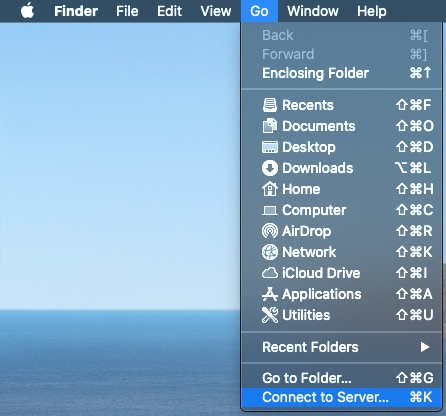Click the Applications A-shaped icon
This screenshot has height=416, width=446.
270,294
